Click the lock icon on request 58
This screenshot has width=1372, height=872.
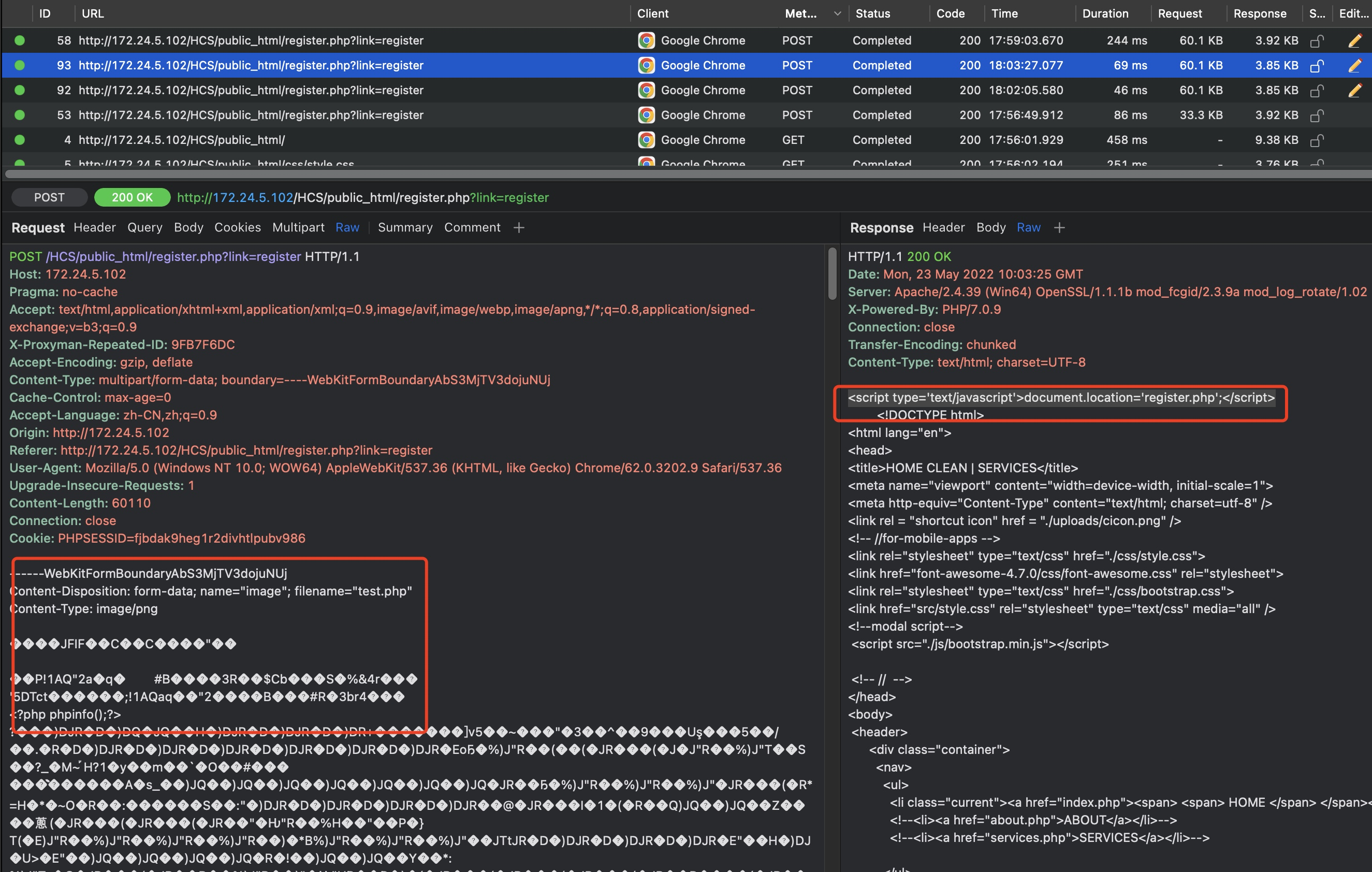pos(1316,41)
